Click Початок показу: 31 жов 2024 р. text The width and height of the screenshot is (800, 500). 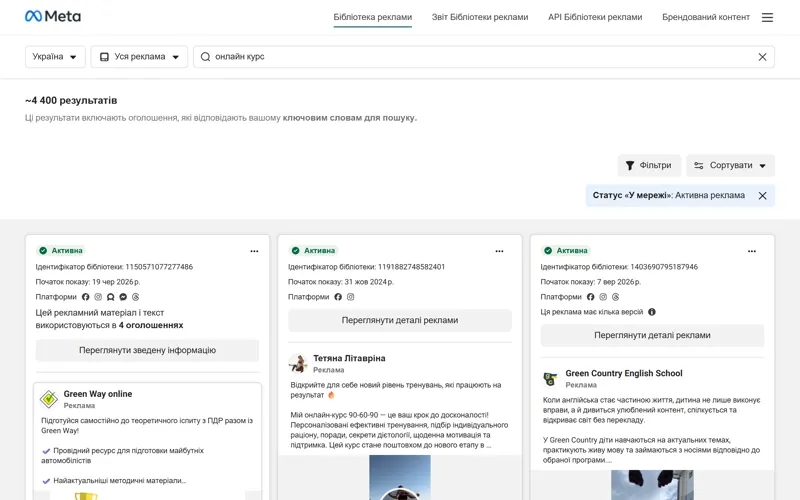(341, 282)
